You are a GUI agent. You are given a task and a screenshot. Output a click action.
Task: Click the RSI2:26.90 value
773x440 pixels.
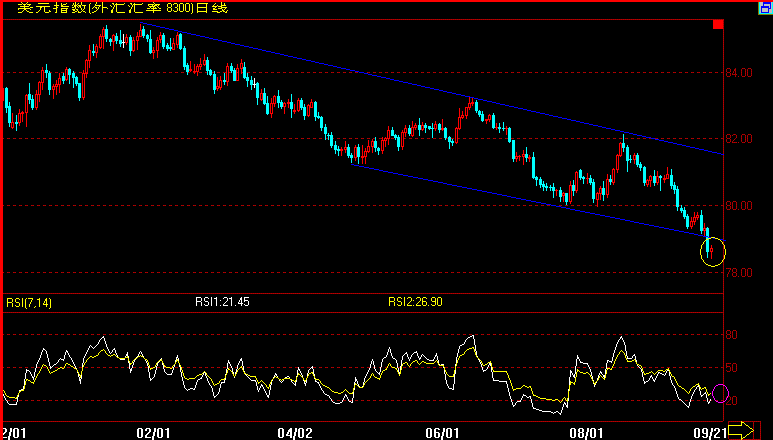pos(415,302)
